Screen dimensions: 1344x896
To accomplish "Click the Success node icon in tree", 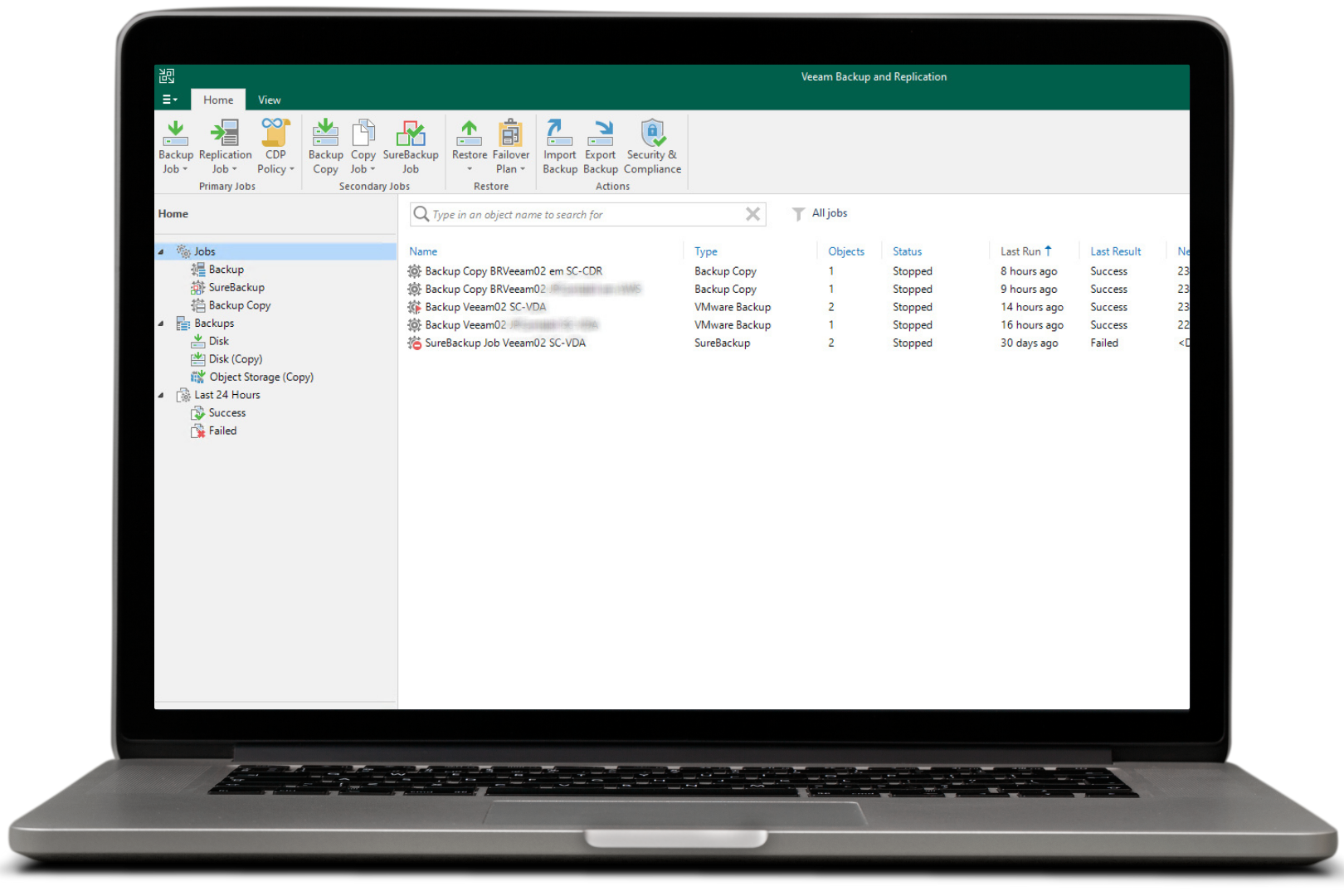I will [x=198, y=413].
